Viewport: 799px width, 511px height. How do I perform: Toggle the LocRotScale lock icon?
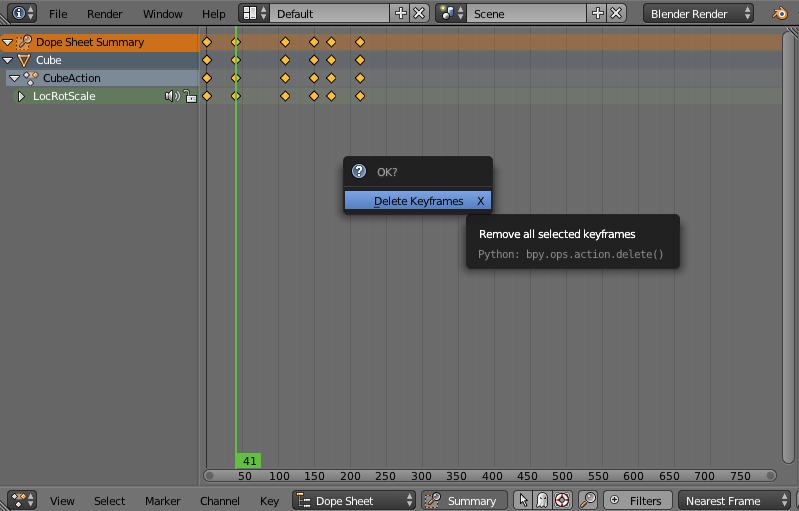coord(190,96)
